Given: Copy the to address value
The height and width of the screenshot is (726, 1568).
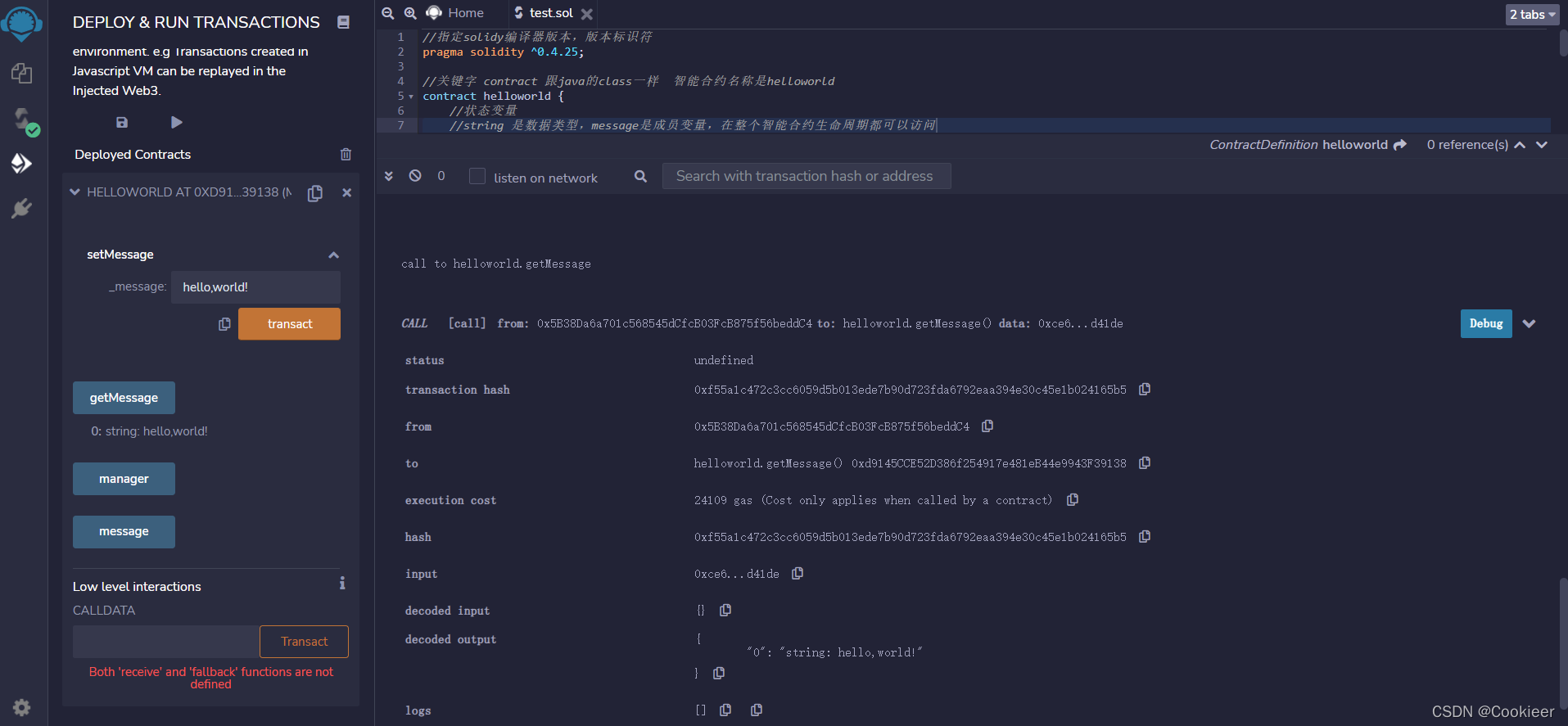Looking at the screenshot, I should 1145,463.
